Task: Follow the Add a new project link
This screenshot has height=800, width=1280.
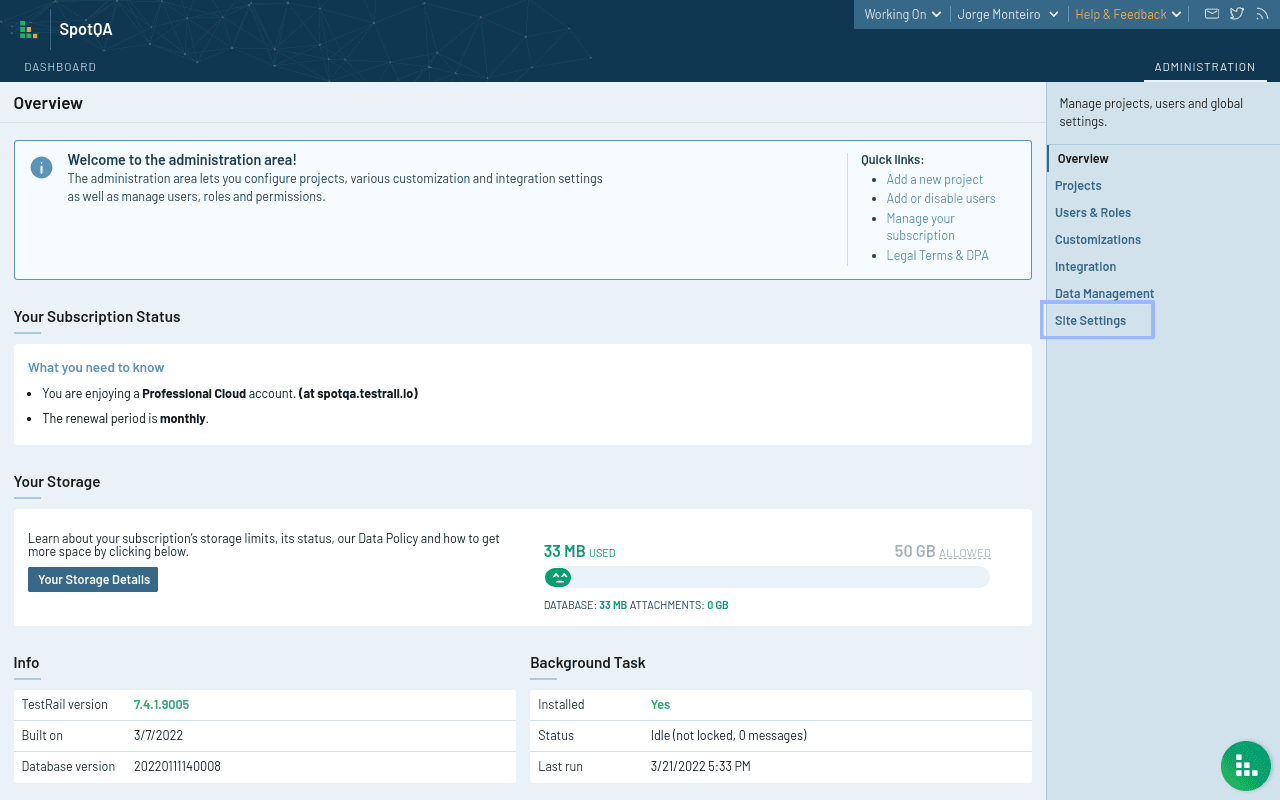Action: 934,180
